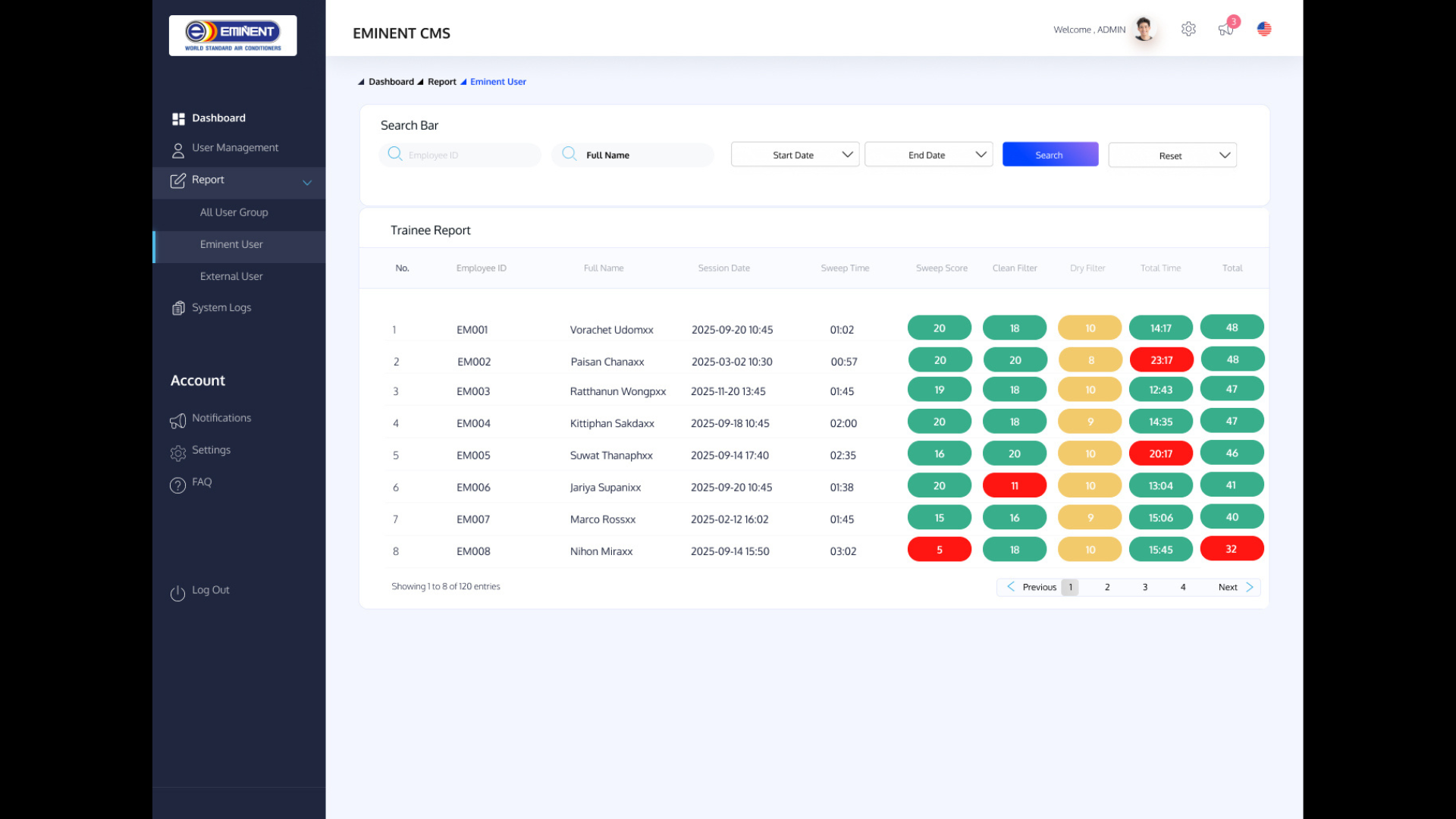Select All User Group submenu item
The height and width of the screenshot is (819, 1456).
[x=234, y=212]
